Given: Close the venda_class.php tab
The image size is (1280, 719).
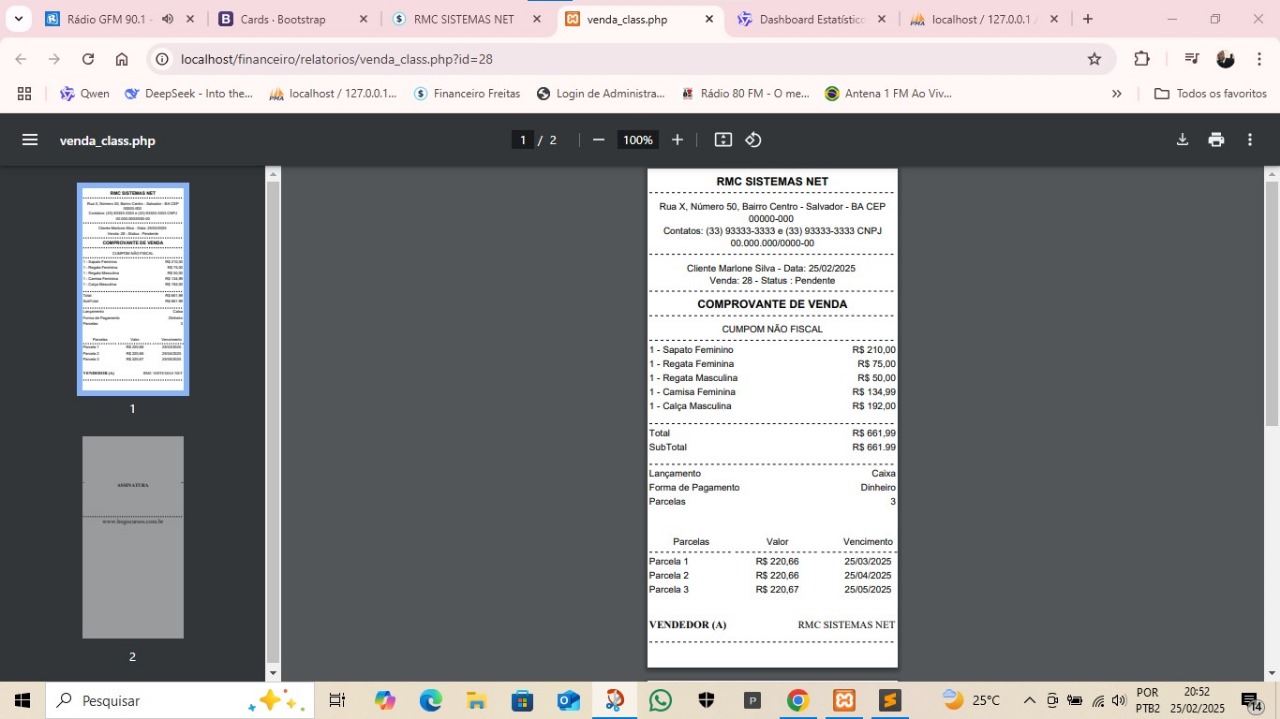Looking at the screenshot, I should pos(709,19).
